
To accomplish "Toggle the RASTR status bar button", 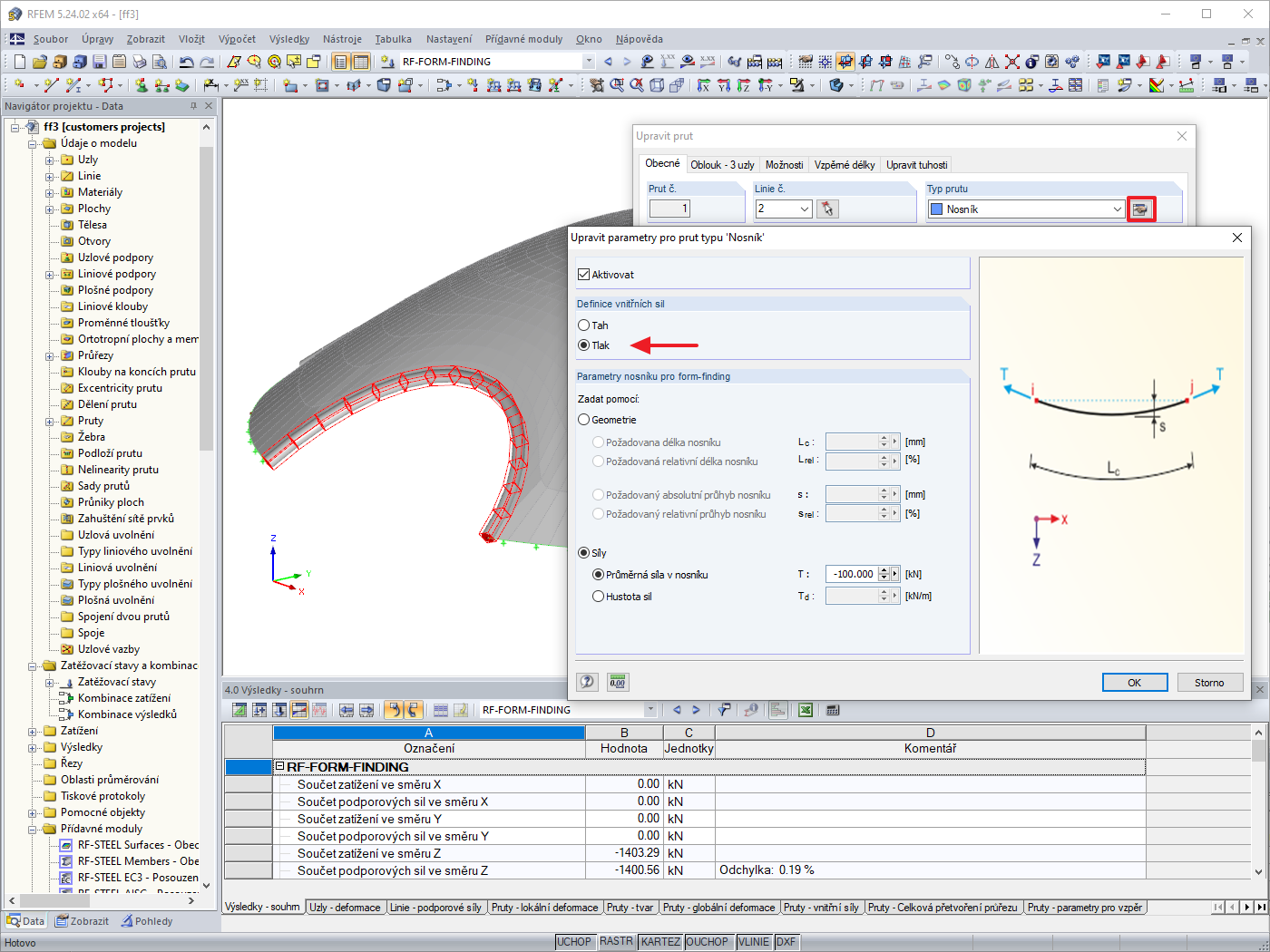I will click(x=617, y=942).
